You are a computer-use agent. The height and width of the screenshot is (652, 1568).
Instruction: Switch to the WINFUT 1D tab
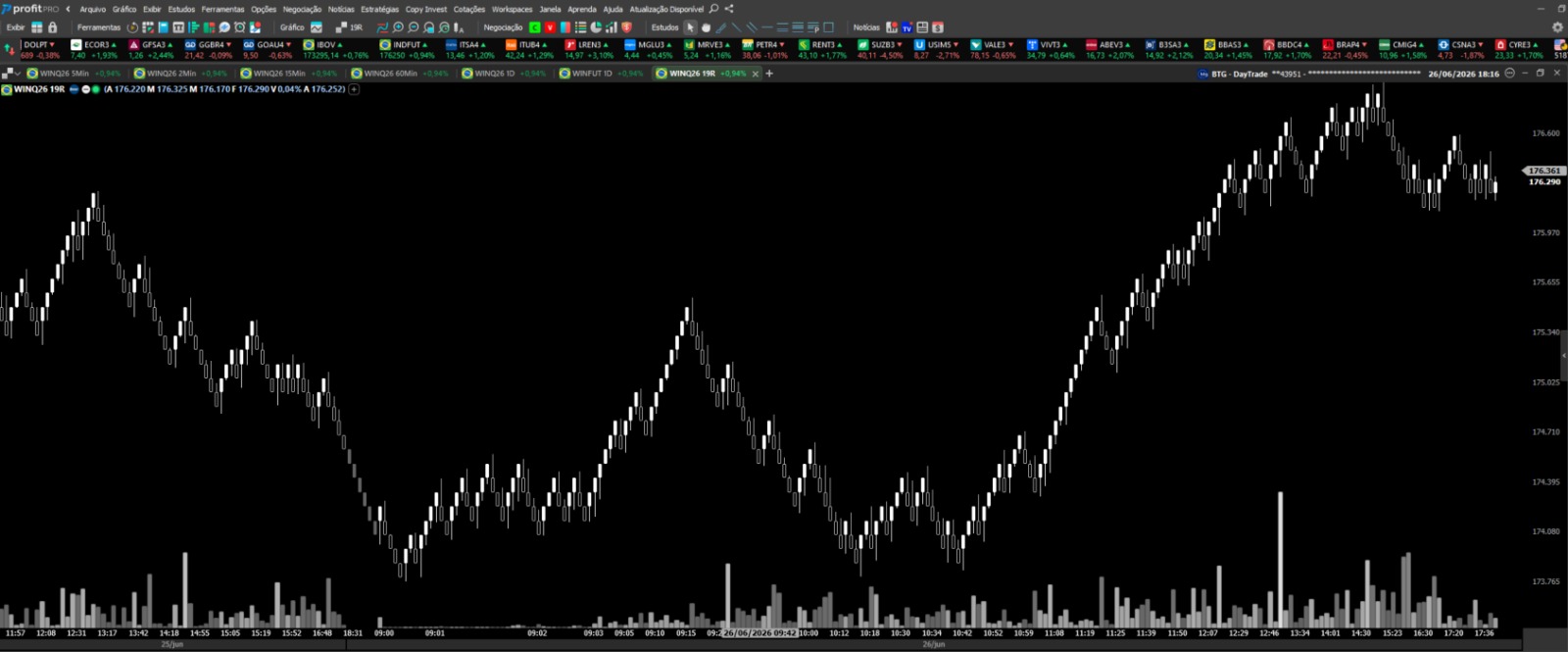tap(600, 74)
